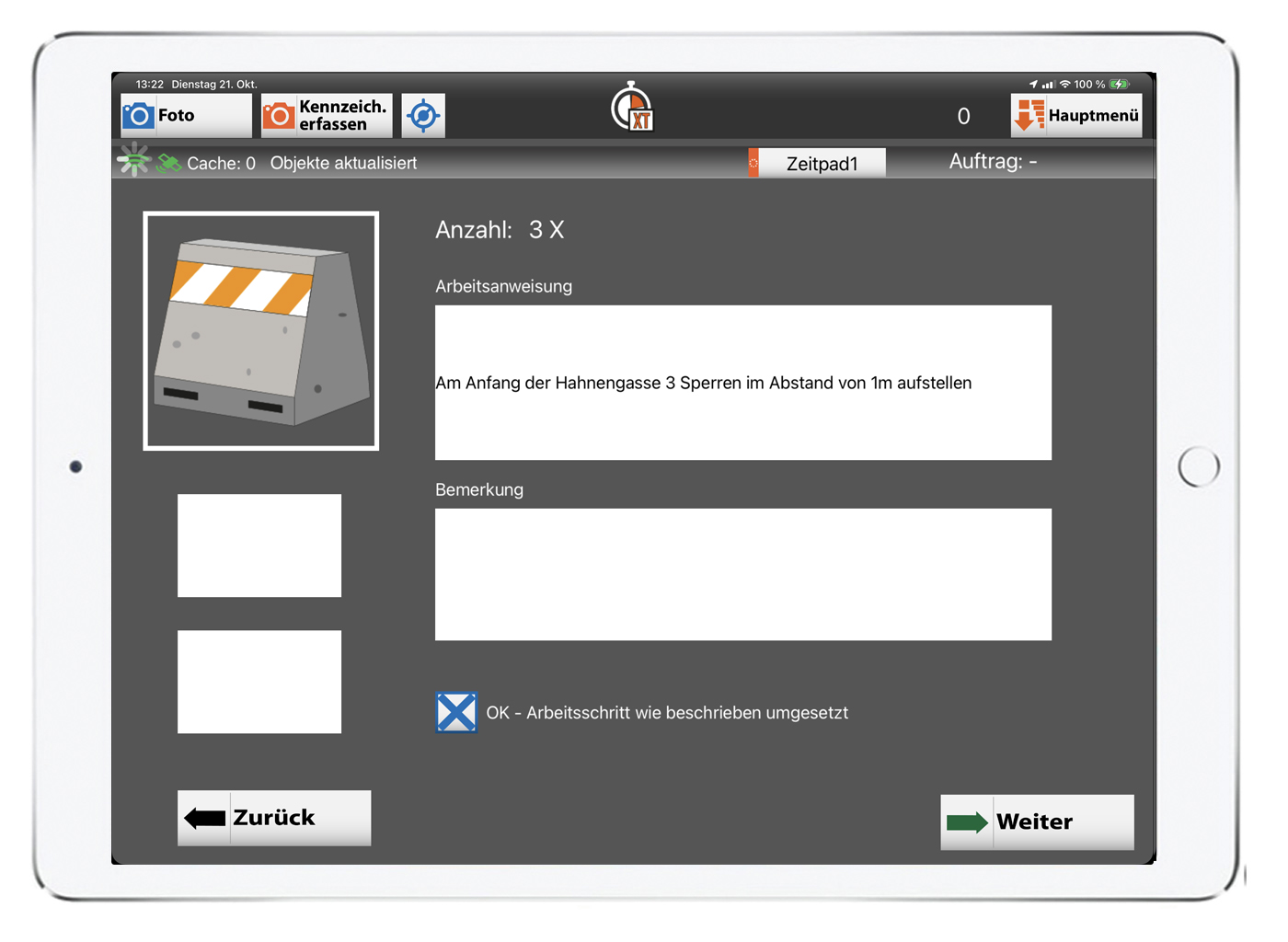Tap the road barrier image

[261, 331]
